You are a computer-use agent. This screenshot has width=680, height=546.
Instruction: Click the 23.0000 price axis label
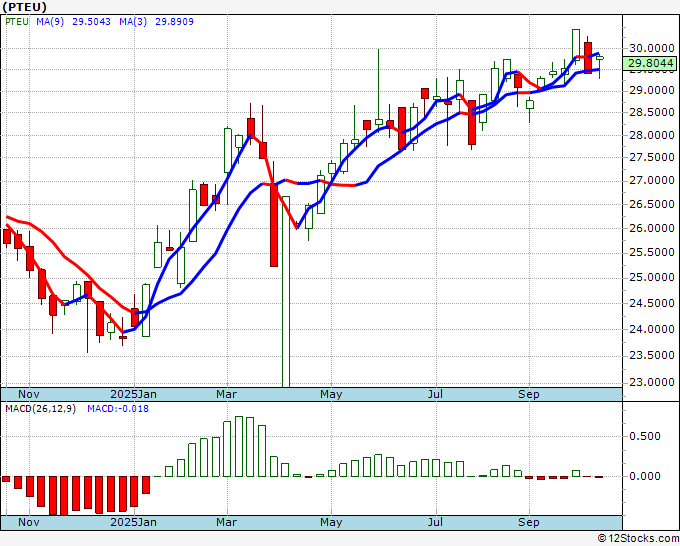[652, 383]
